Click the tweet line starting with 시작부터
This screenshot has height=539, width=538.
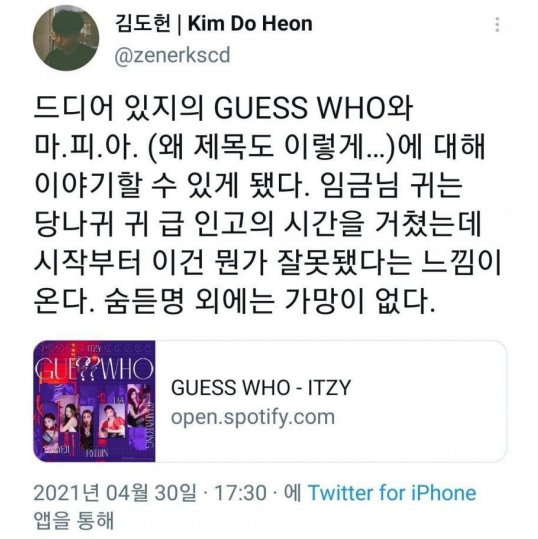click(x=267, y=264)
